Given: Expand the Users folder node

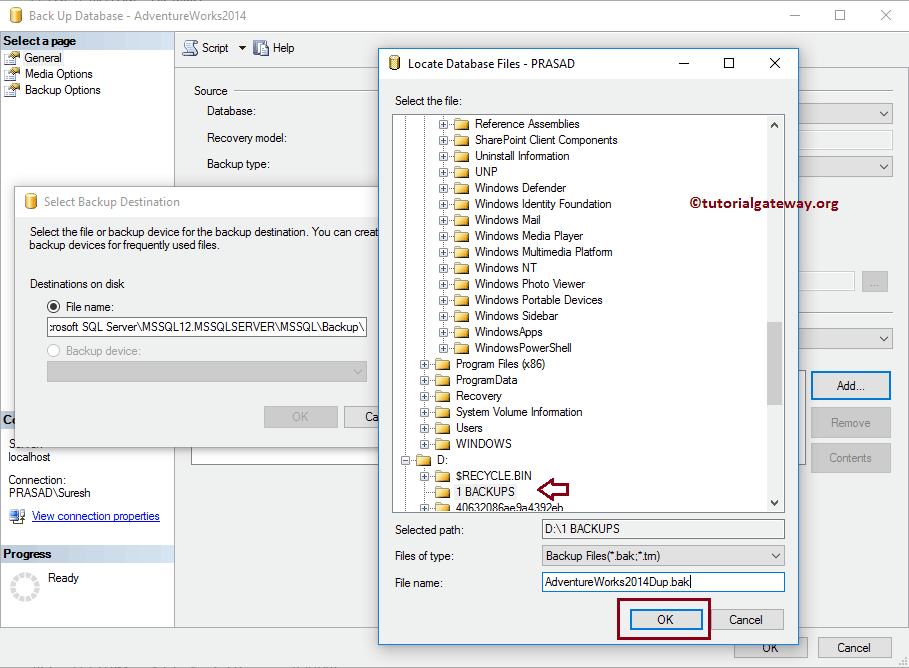Looking at the screenshot, I should (x=424, y=429).
